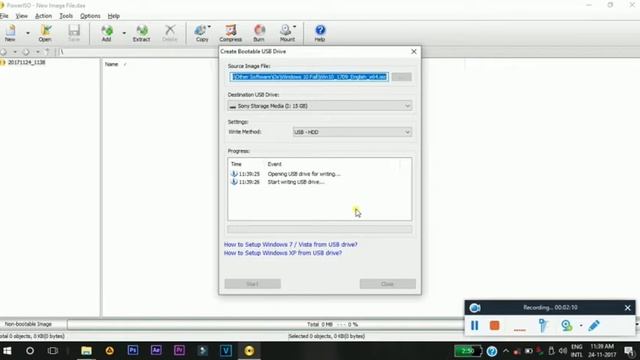Open the Options menu
Screen dimensions: 640x360
coord(90,16)
